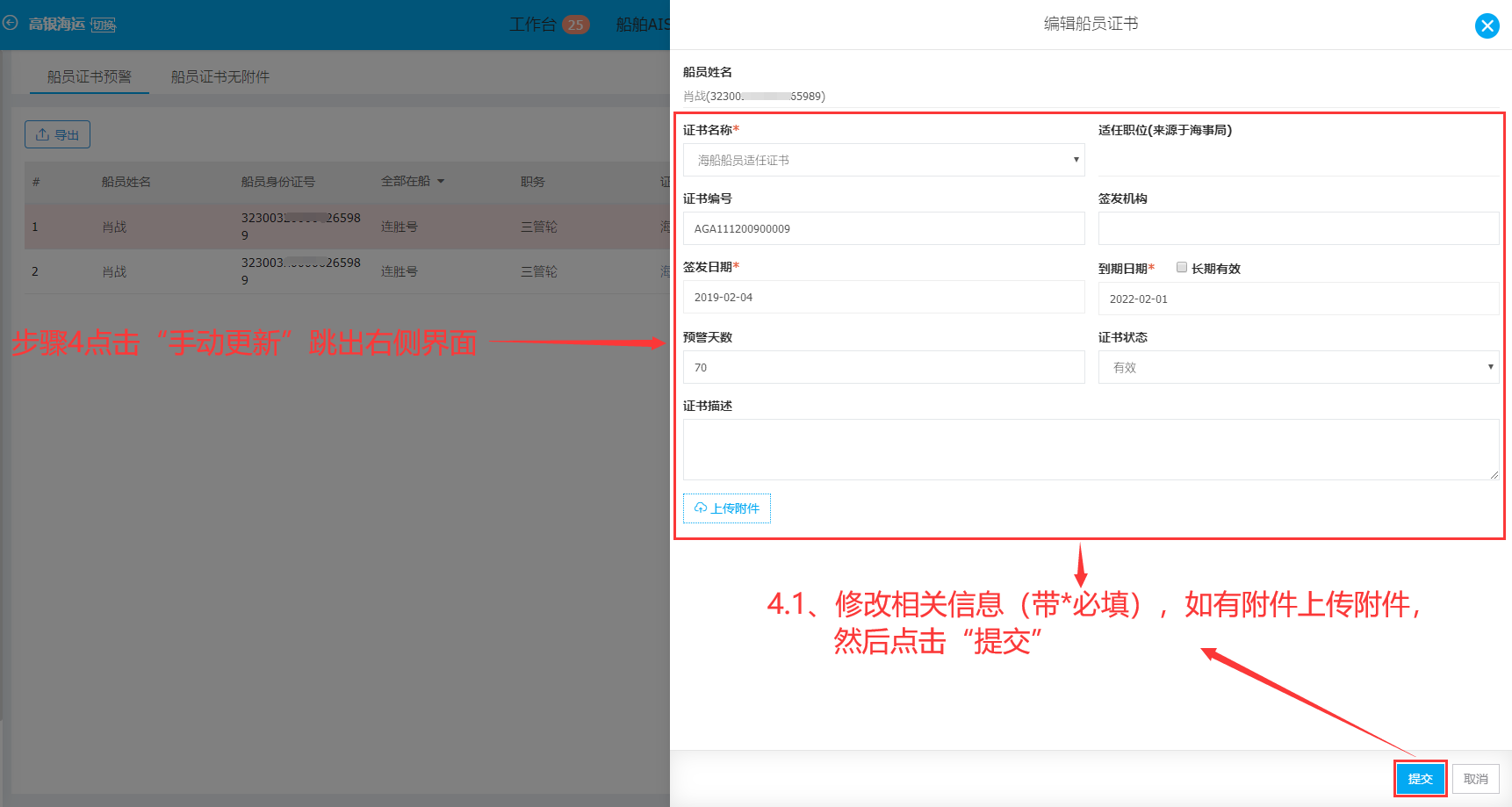Click the 船员身份证号 column header

[x=277, y=182]
